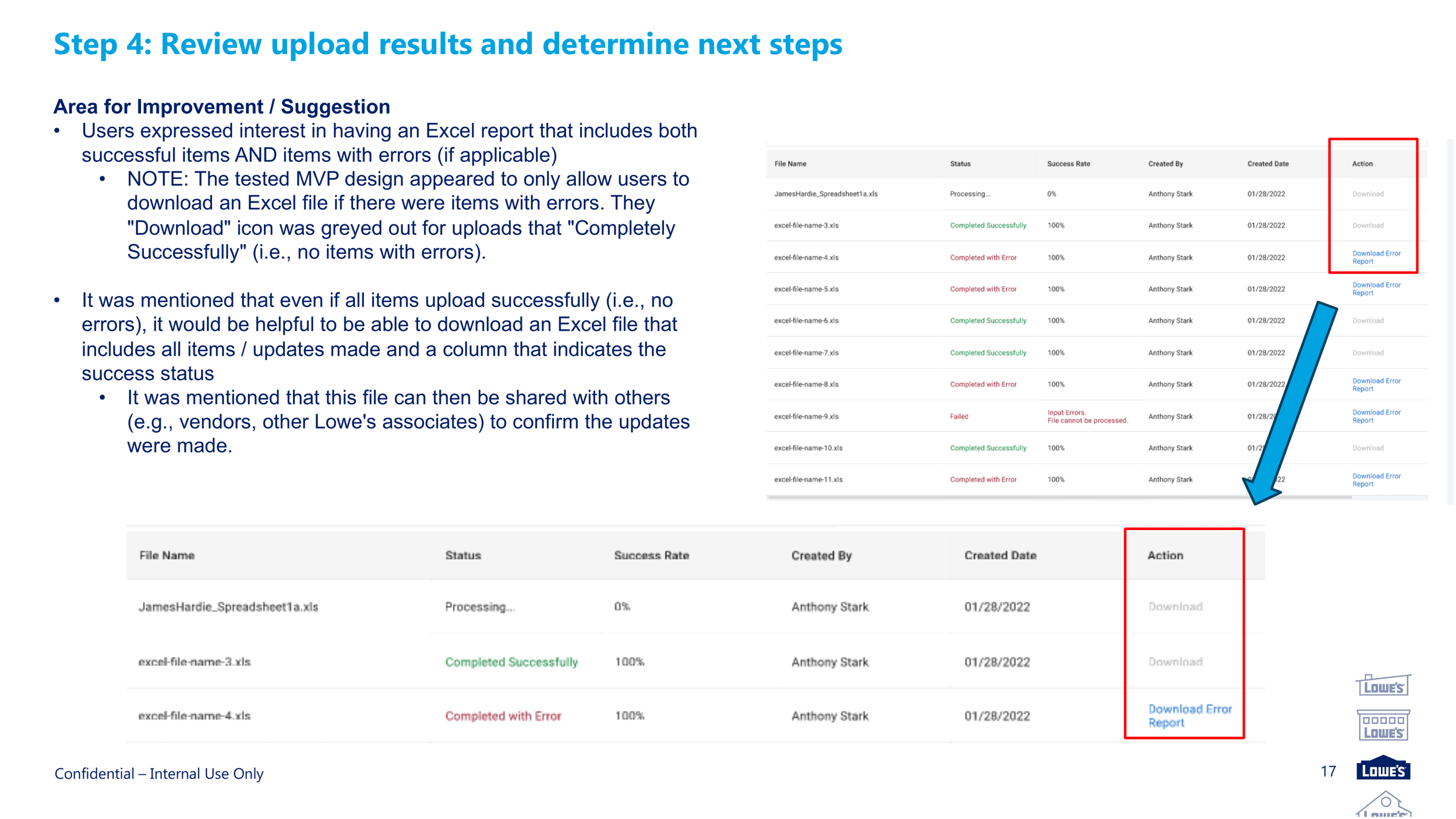
Task: Click the Action column header in enlarged table
Action: (1165, 555)
